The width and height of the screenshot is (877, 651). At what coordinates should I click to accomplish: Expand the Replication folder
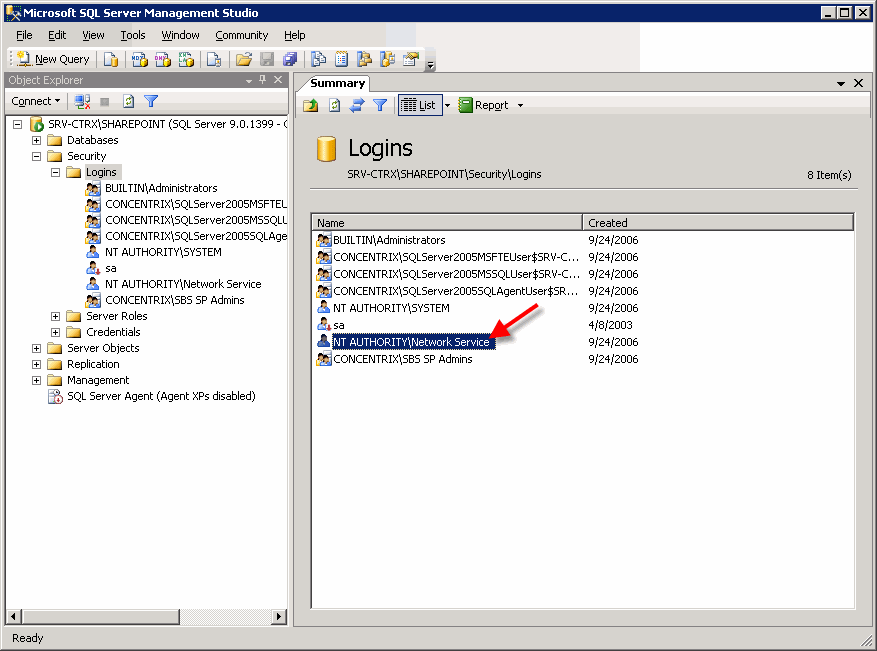pos(36,365)
